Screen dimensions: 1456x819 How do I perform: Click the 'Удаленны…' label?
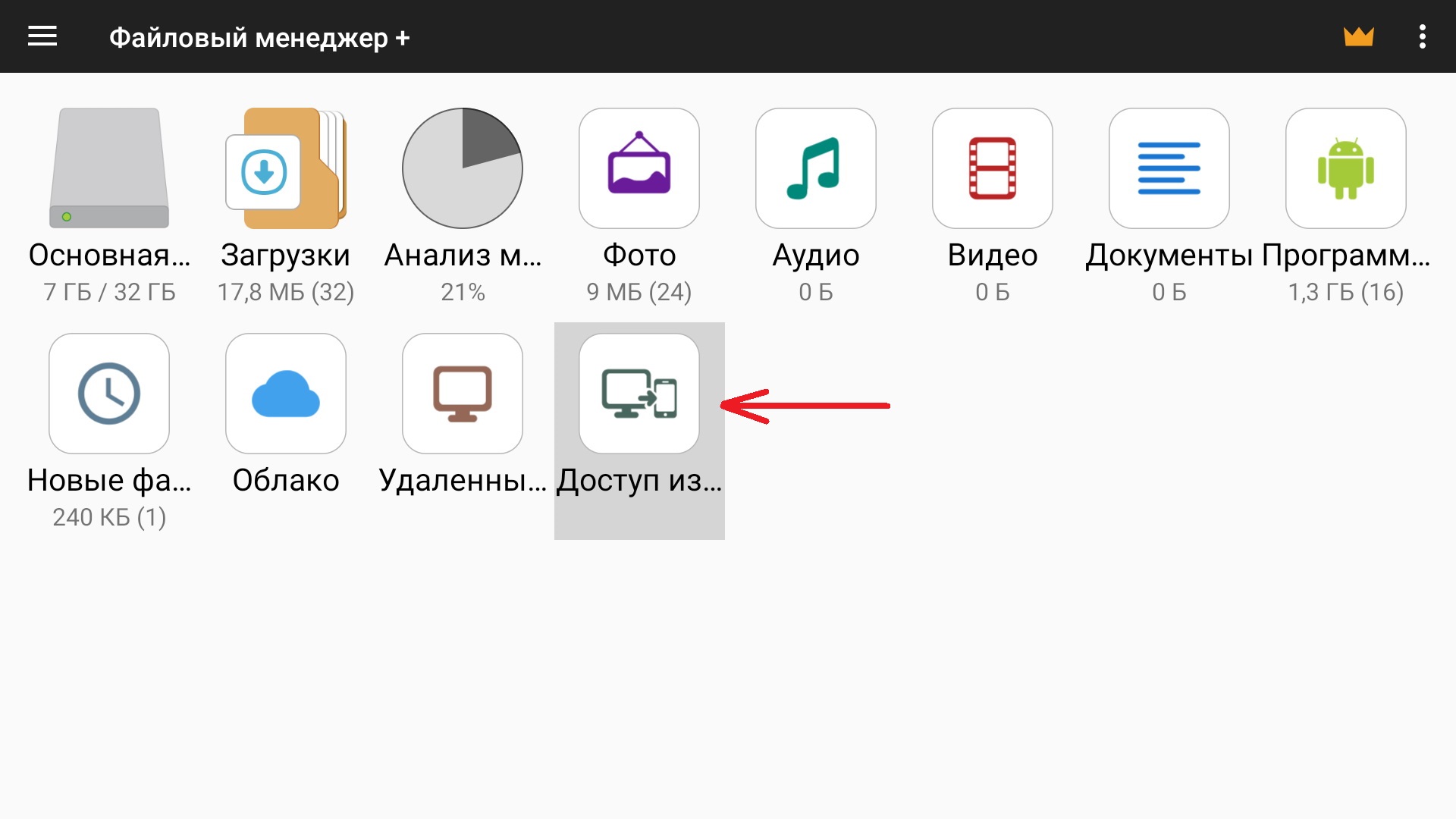pyautogui.click(x=463, y=481)
